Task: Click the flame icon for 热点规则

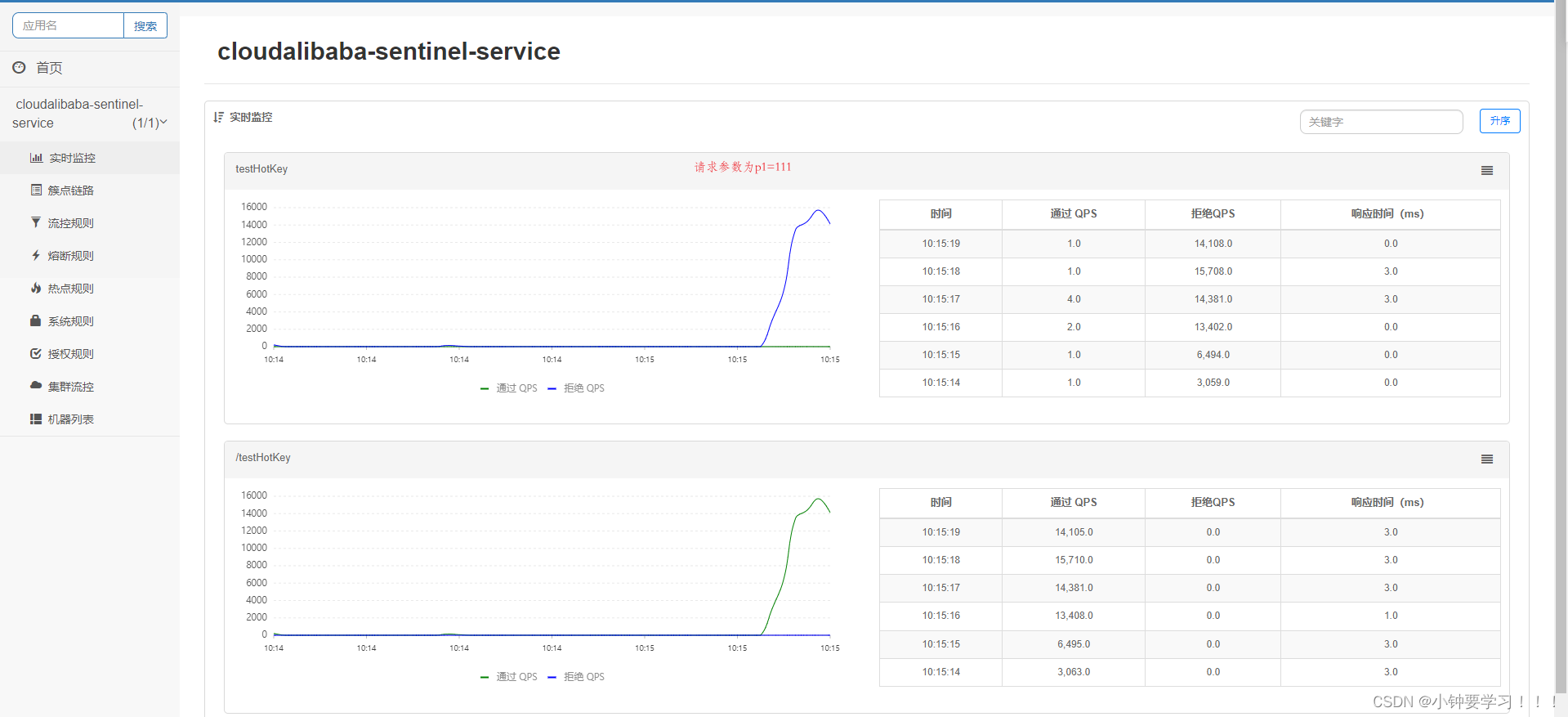Action: (x=36, y=288)
